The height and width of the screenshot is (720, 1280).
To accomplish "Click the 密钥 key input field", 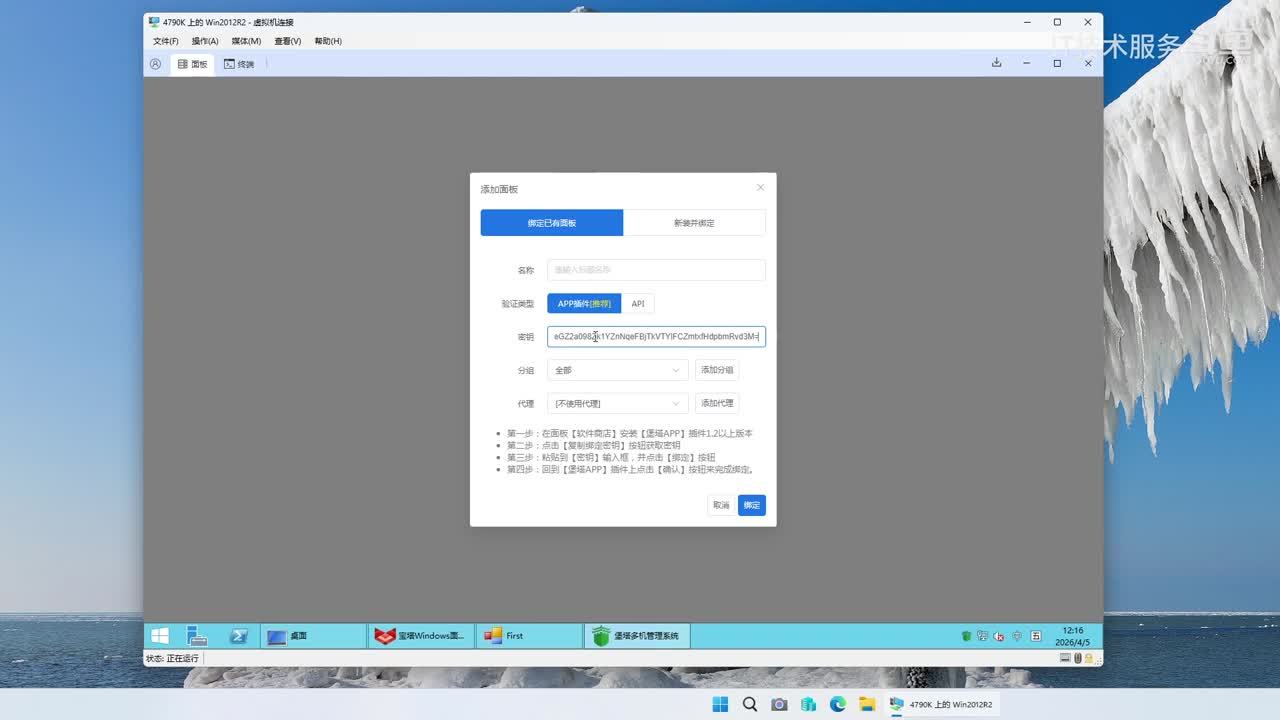I will coord(656,337).
